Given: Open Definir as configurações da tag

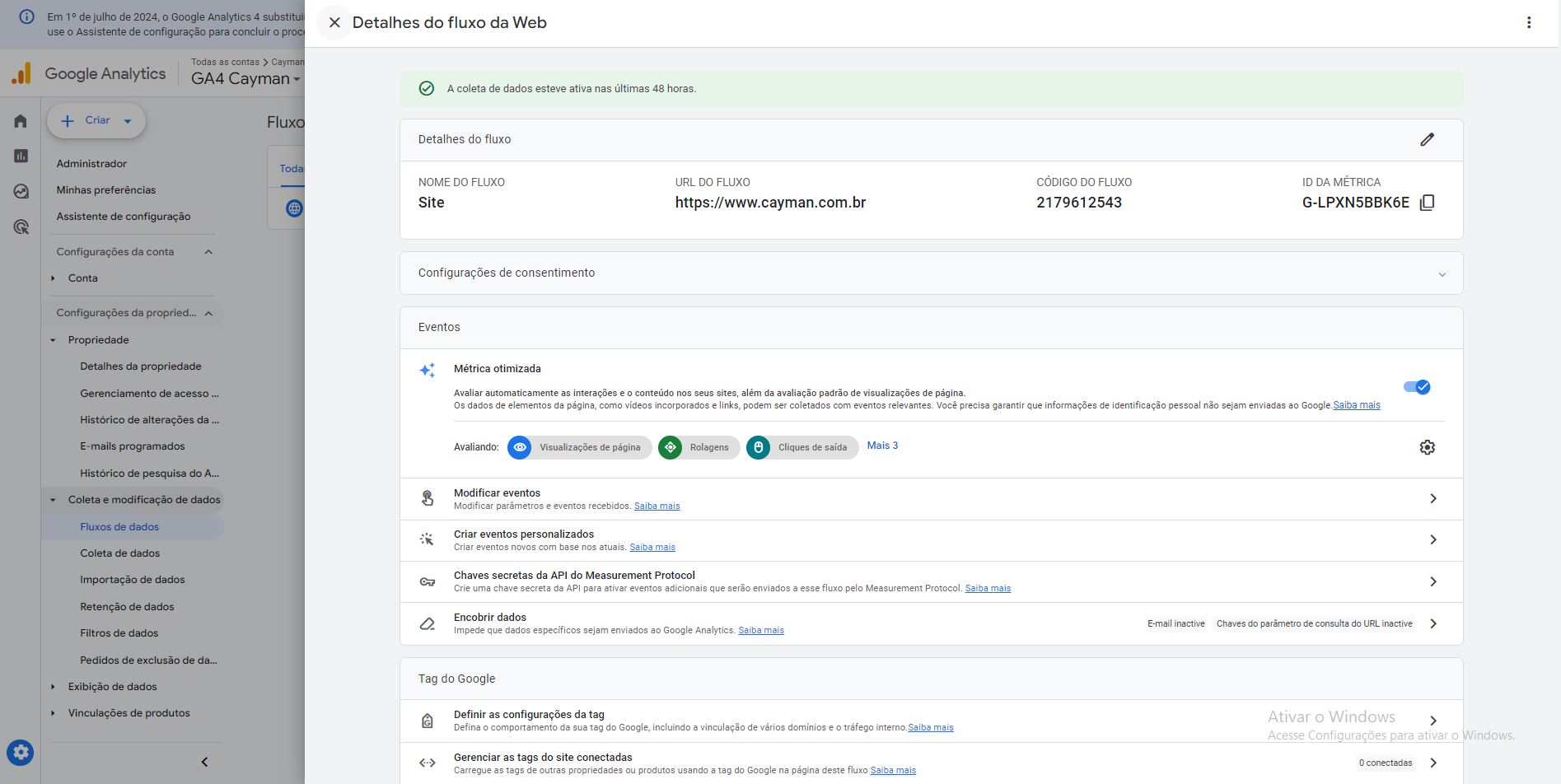Looking at the screenshot, I should (x=931, y=721).
